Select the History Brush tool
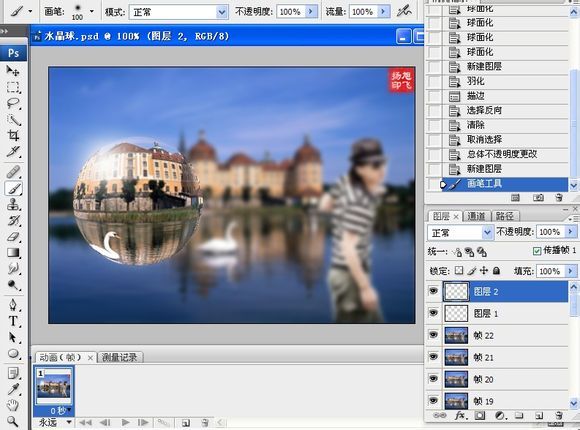The height and width of the screenshot is (430, 580). (13, 221)
